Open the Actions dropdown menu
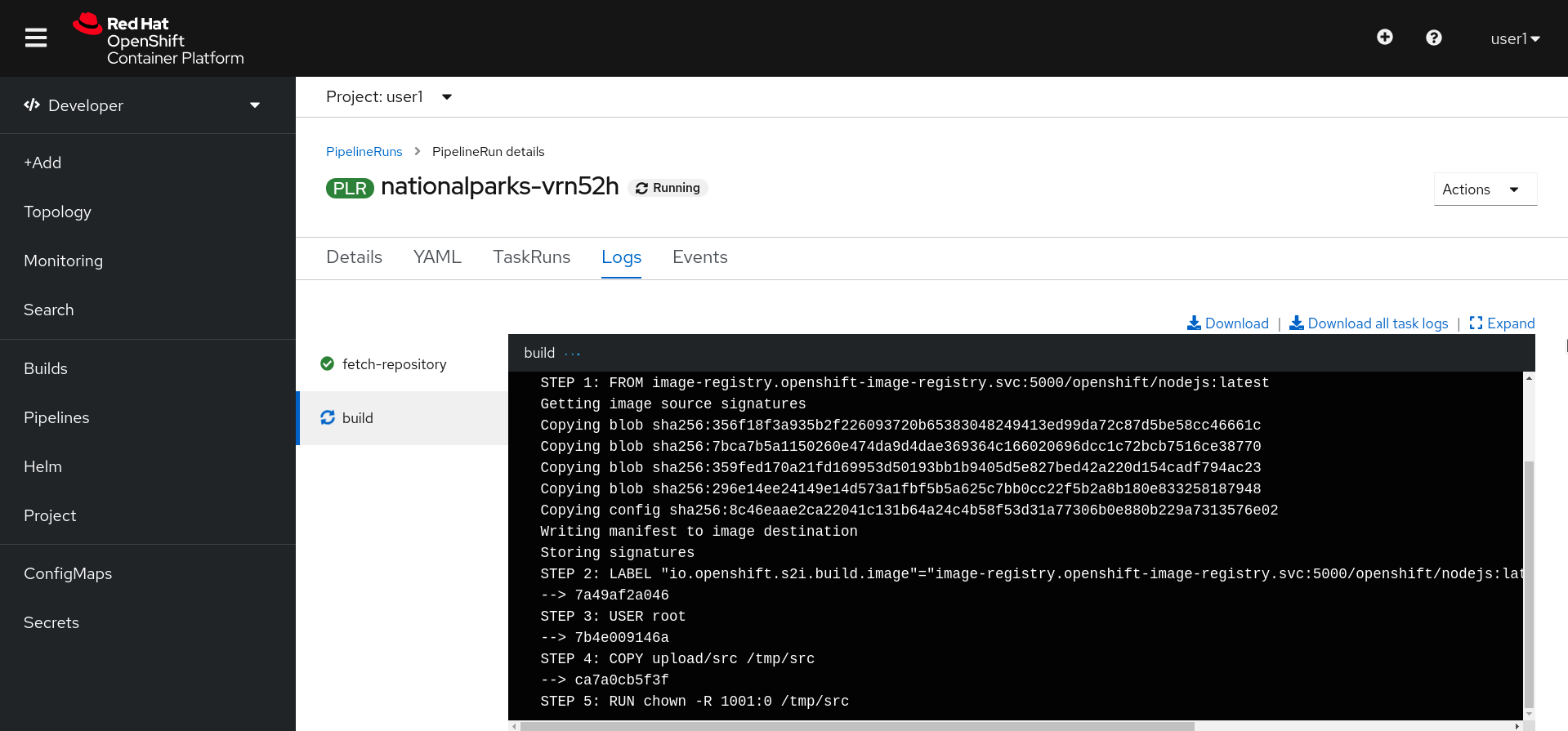 (x=1485, y=189)
